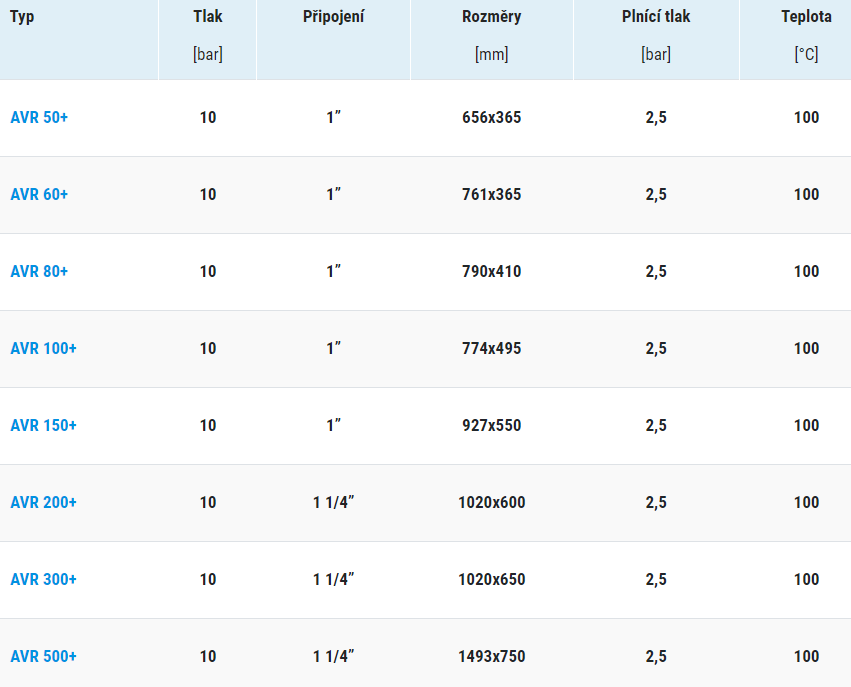Select the 774x495 dimensions cell

coord(492,348)
